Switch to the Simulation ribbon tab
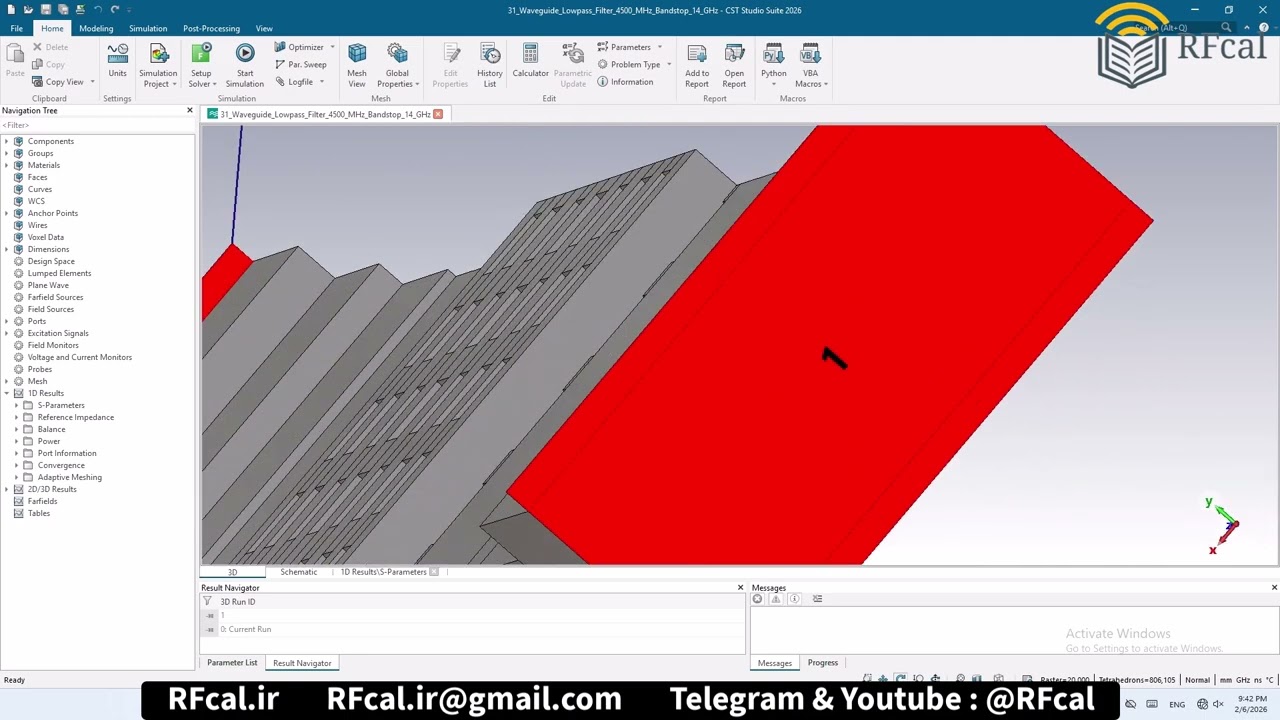Image resolution: width=1280 pixels, height=720 pixels. [x=148, y=28]
